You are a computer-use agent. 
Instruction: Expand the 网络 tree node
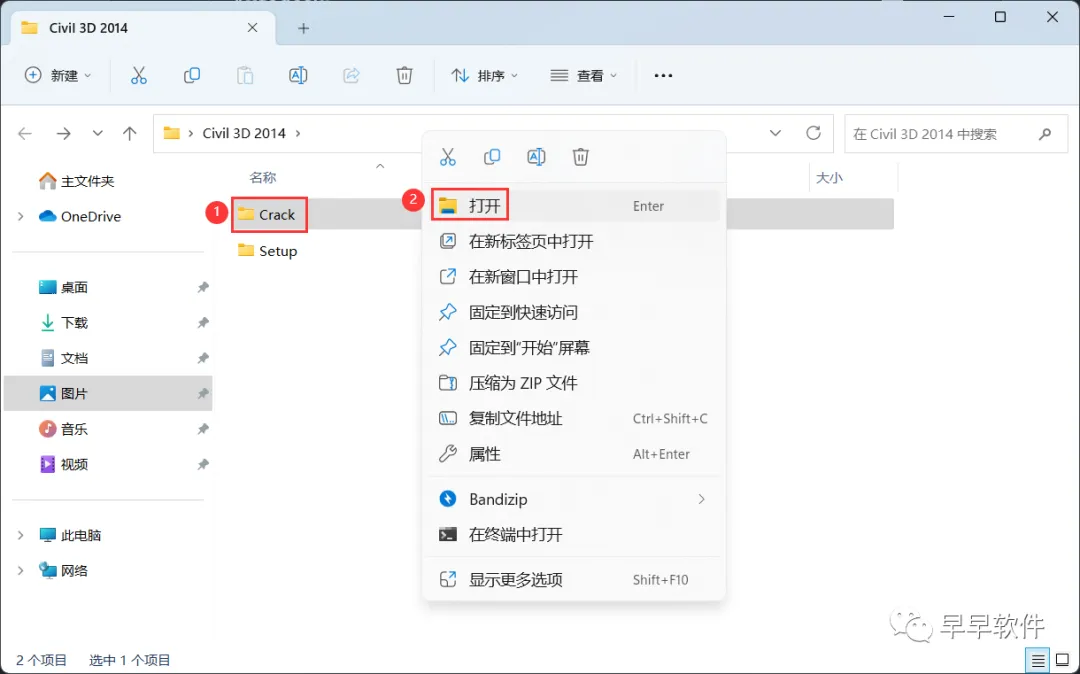coord(21,570)
